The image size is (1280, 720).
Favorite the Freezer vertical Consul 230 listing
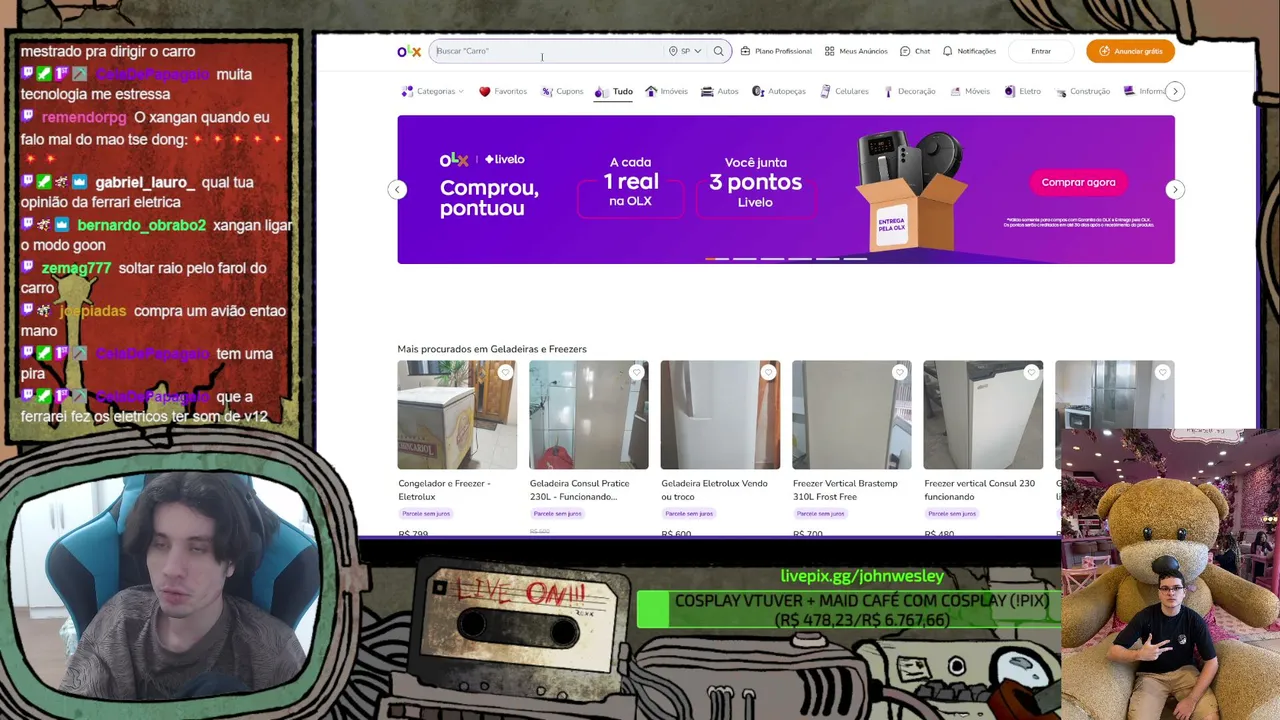point(1031,372)
